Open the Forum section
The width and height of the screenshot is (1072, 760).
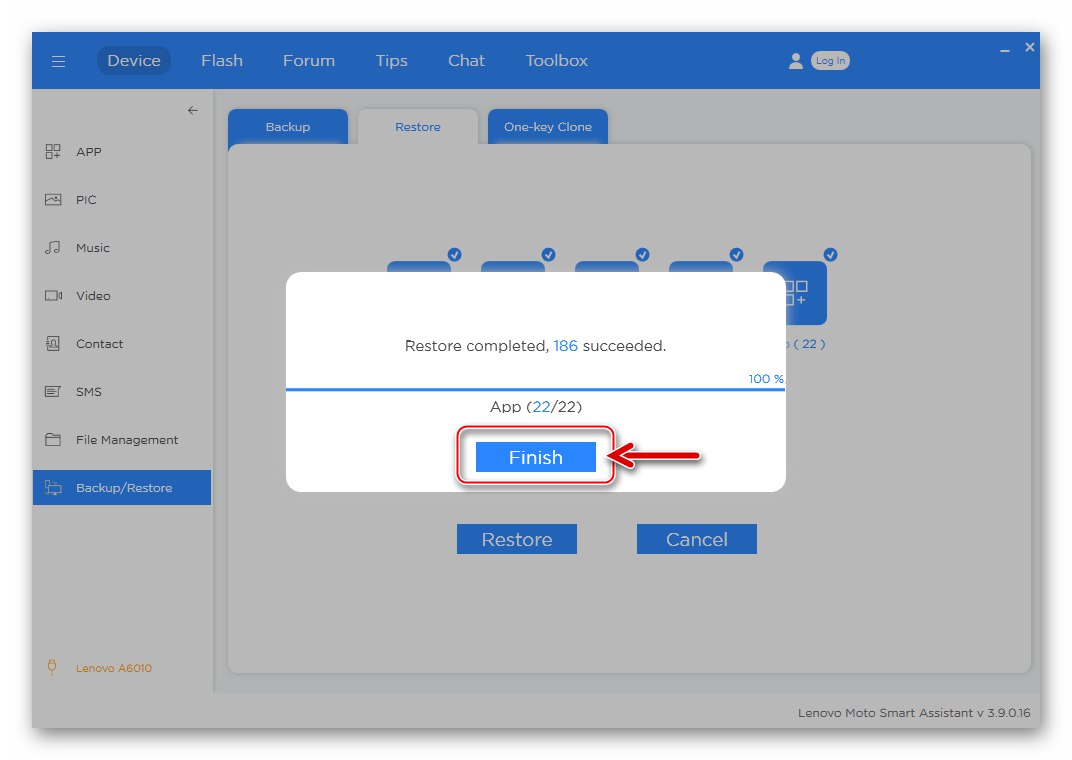click(x=309, y=61)
